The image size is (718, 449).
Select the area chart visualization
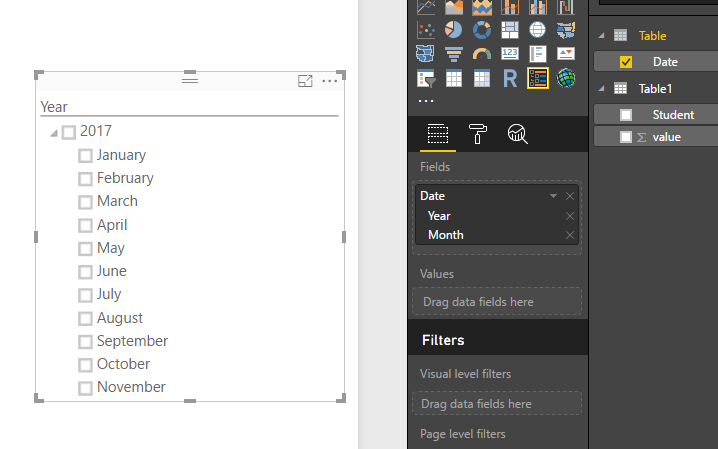(x=454, y=7)
